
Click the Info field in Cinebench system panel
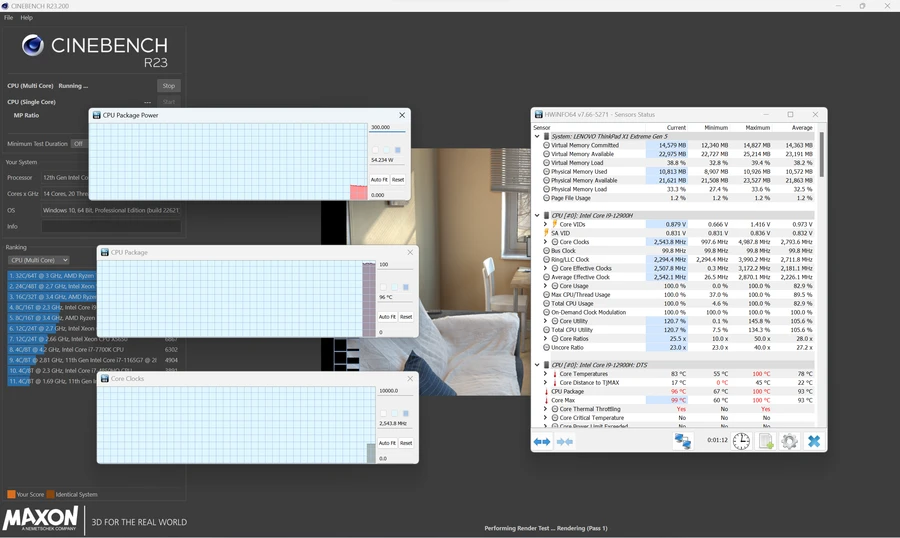111,226
